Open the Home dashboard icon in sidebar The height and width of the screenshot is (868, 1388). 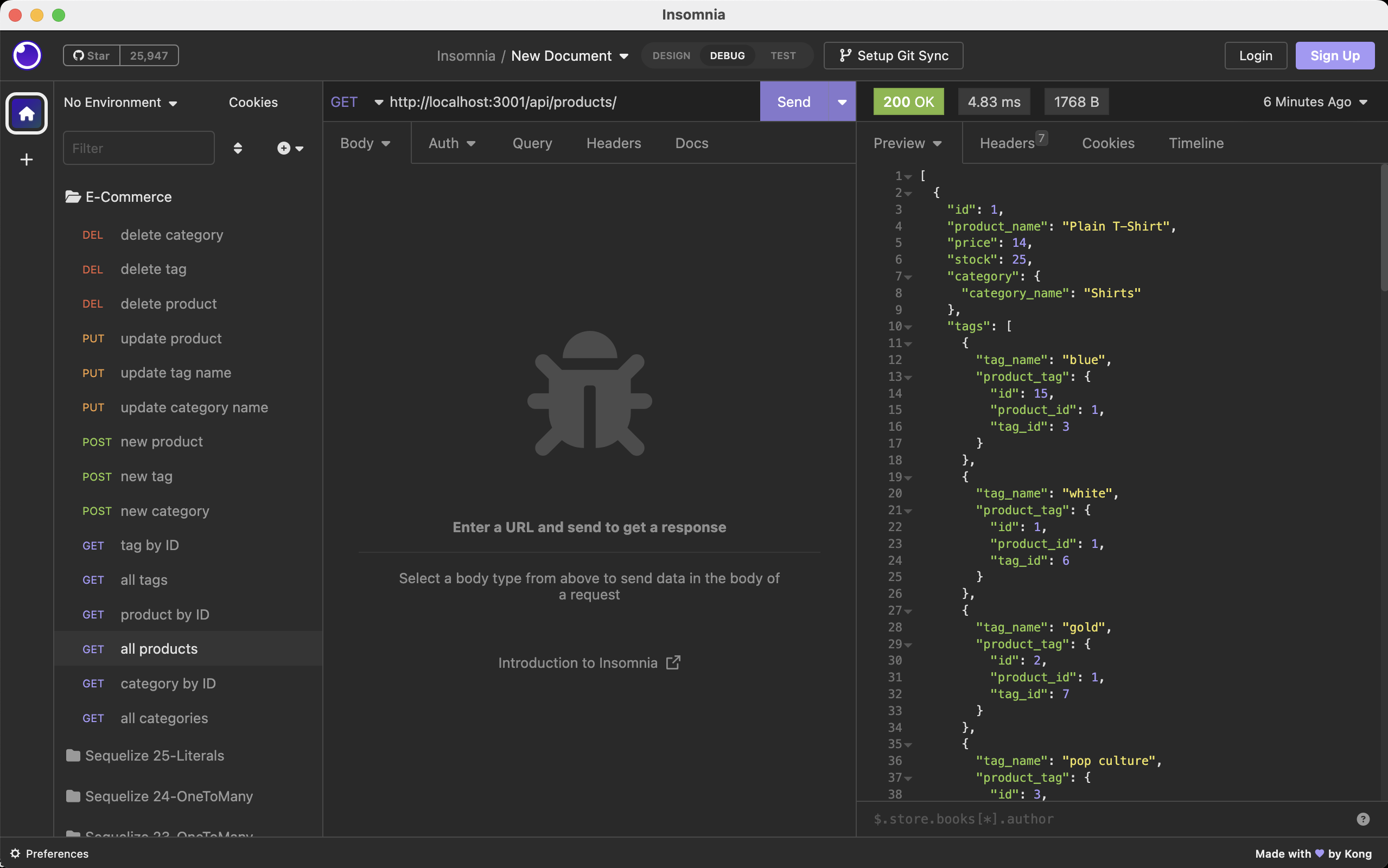click(x=27, y=113)
